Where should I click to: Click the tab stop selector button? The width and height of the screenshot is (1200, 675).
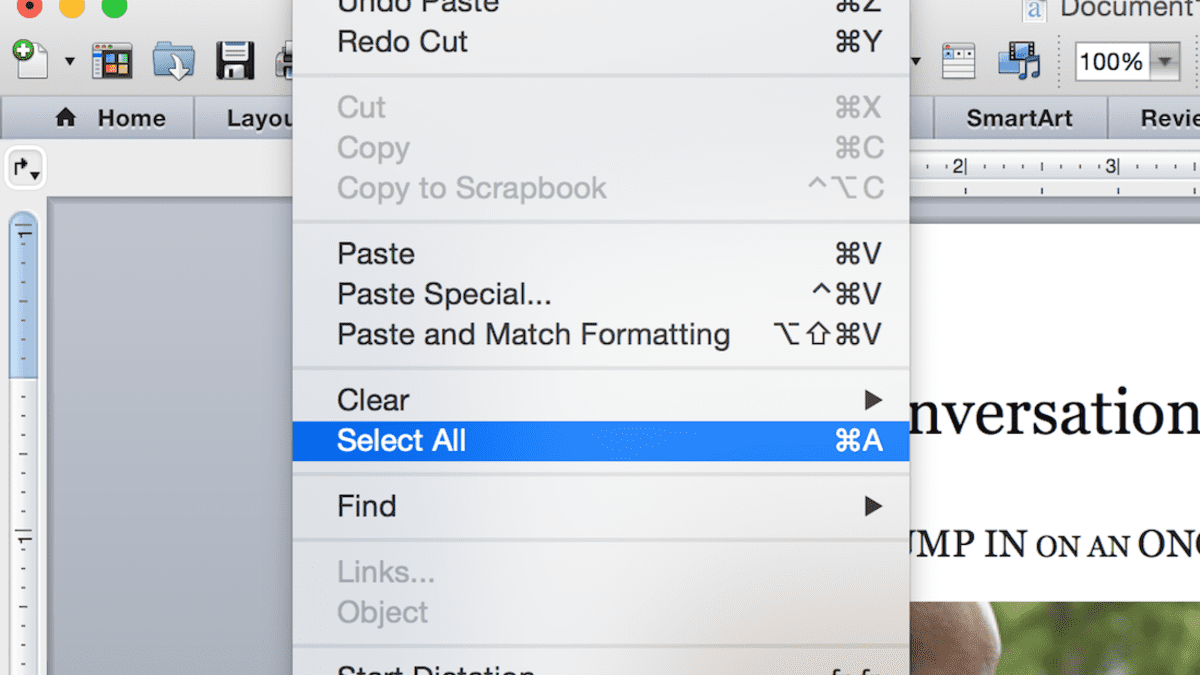(26, 169)
